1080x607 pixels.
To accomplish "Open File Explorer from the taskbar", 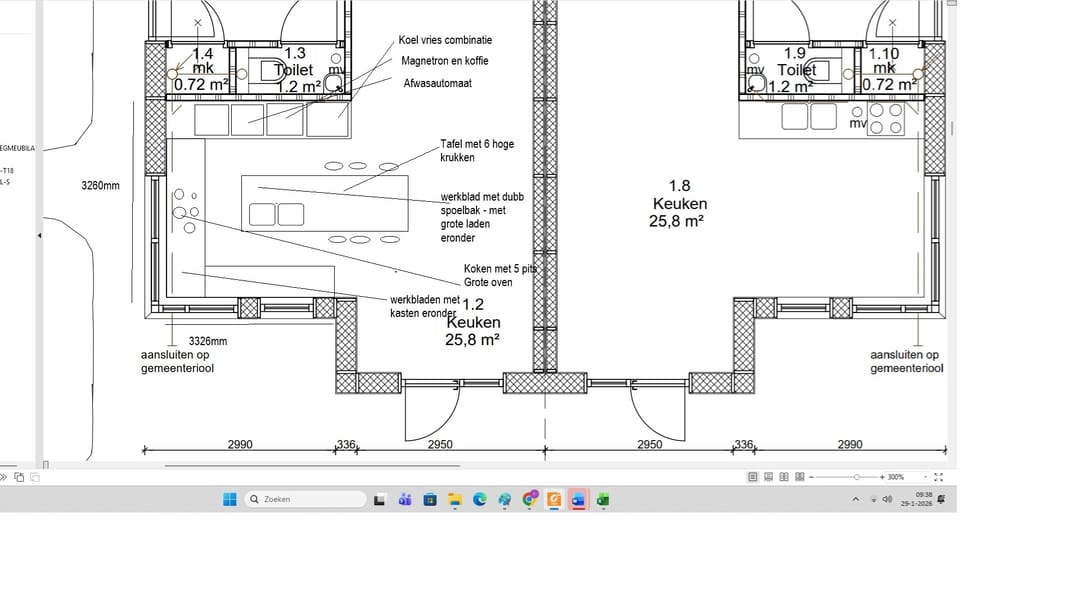I will point(455,499).
